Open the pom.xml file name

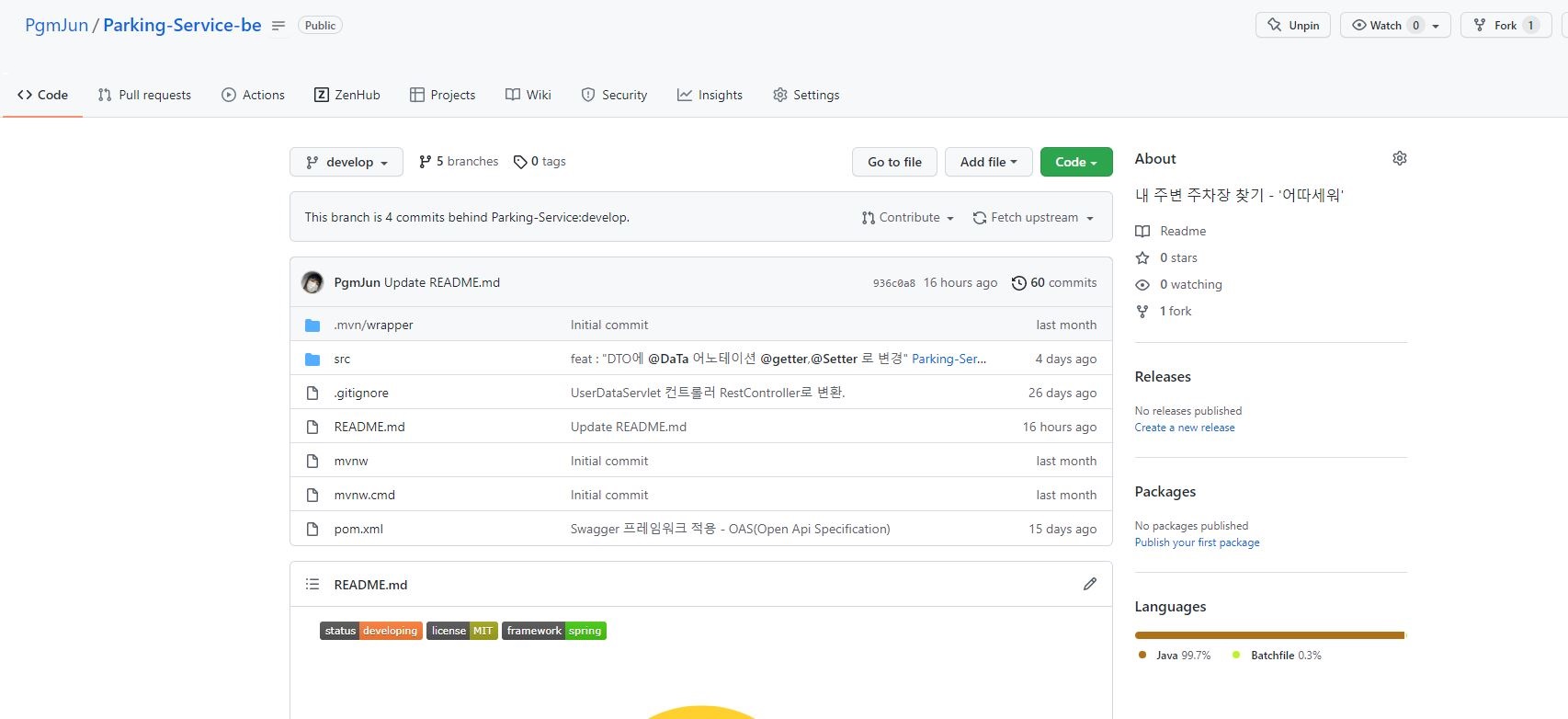(358, 529)
